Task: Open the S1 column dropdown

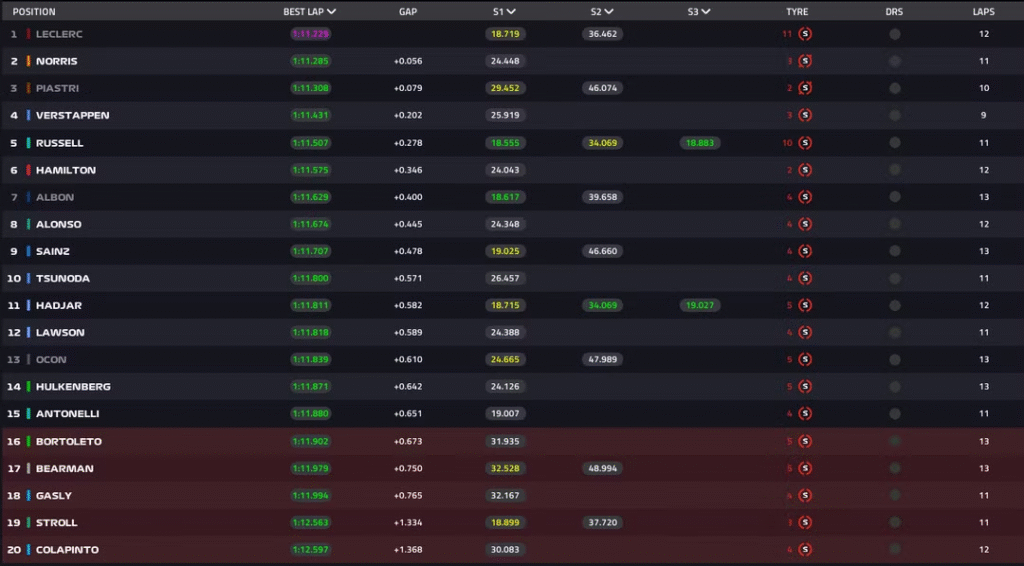Action: click(x=511, y=12)
